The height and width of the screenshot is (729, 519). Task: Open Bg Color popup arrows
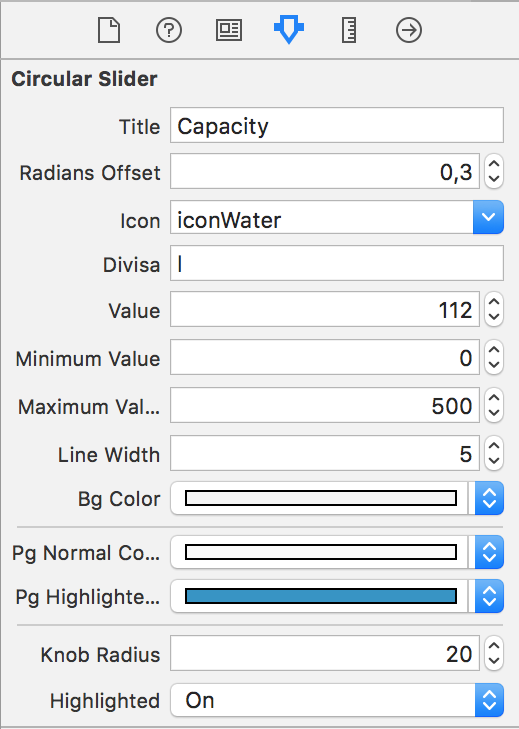(x=489, y=498)
